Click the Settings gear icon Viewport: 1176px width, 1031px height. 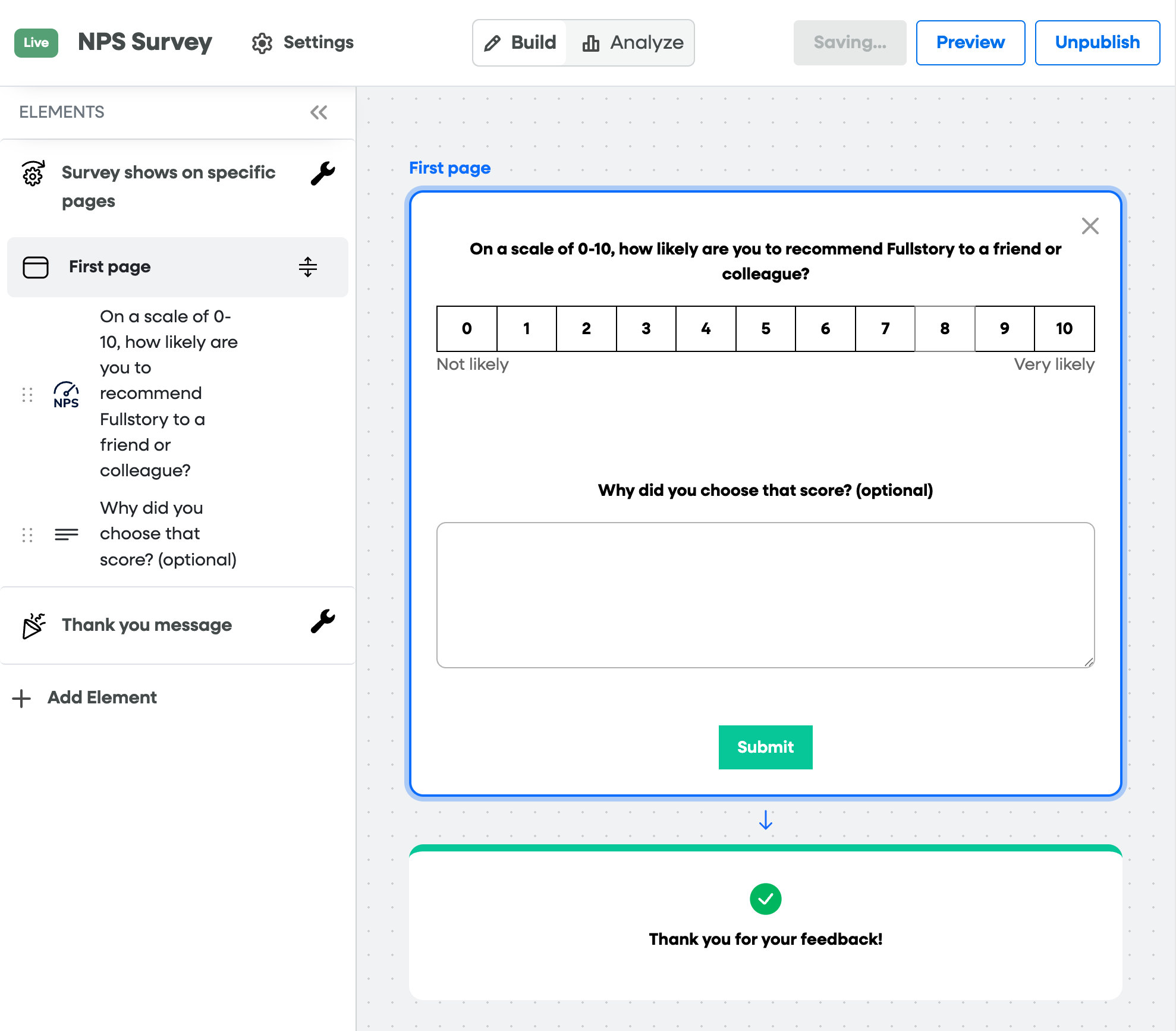click(262, 43)
